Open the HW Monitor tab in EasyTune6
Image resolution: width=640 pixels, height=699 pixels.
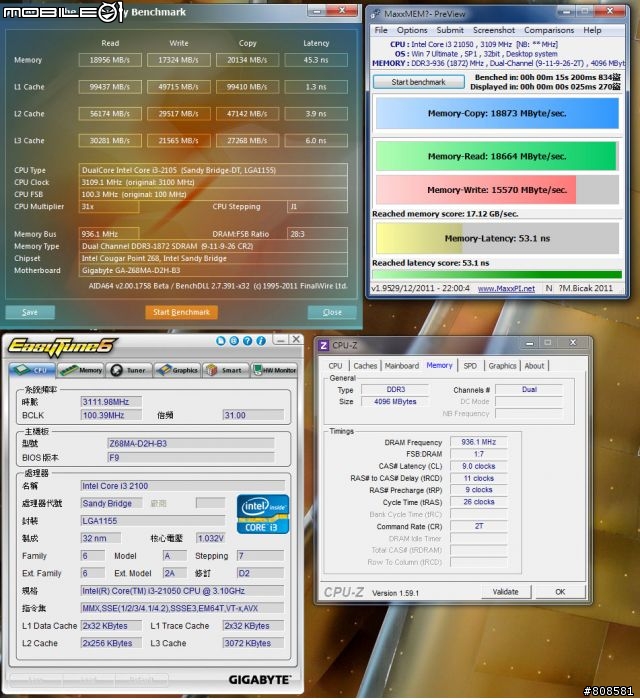[274, 370]
